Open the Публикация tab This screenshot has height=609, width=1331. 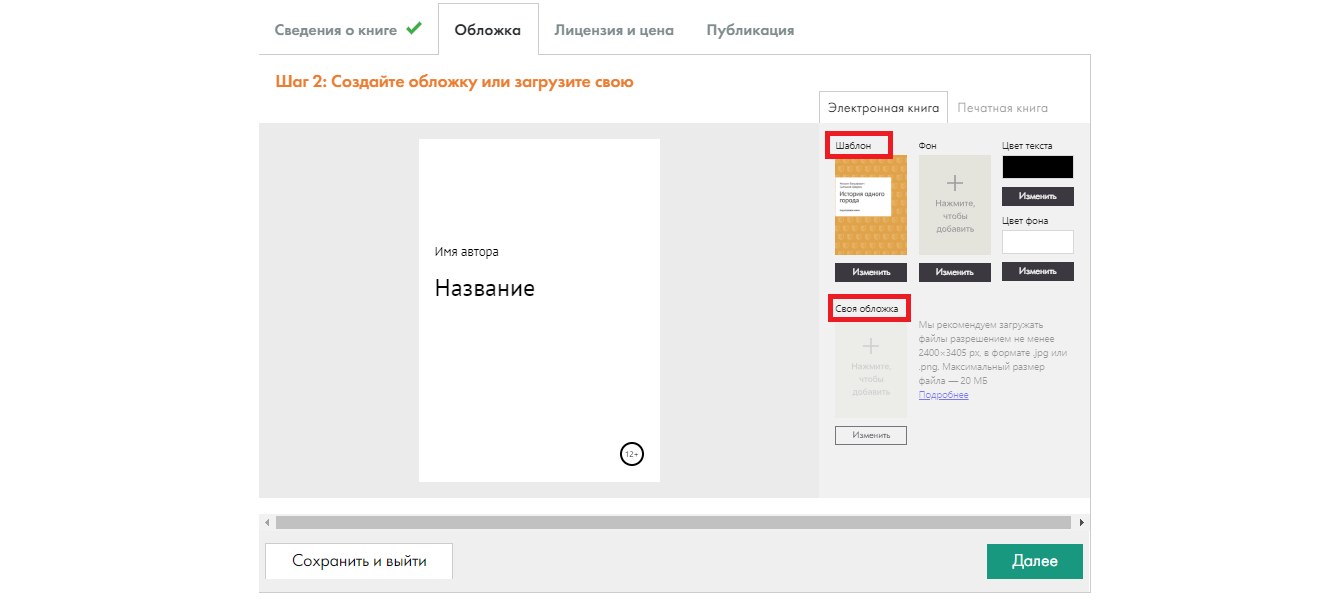(750, 30)
